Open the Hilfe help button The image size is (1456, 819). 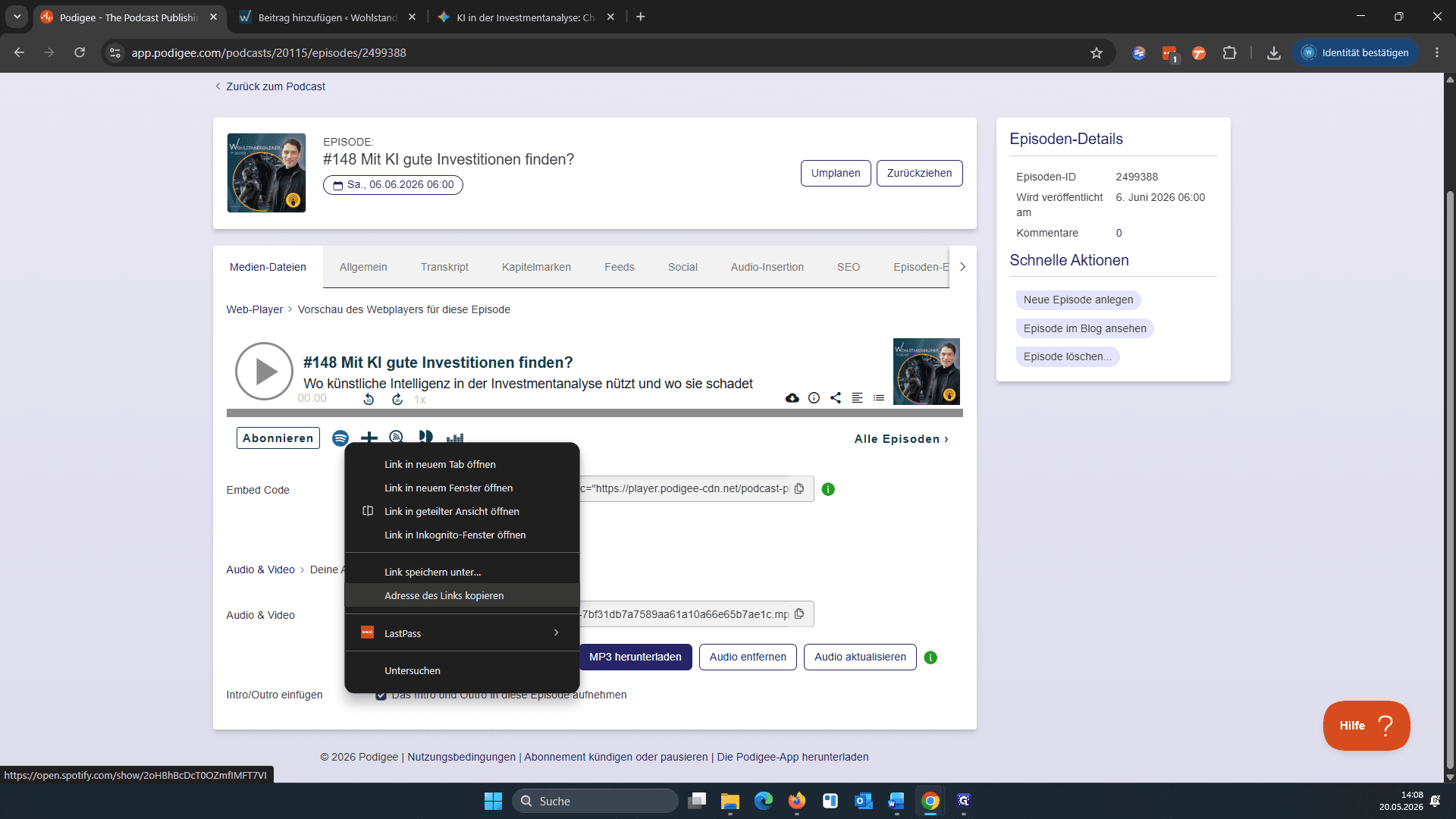pos(1367,726)
